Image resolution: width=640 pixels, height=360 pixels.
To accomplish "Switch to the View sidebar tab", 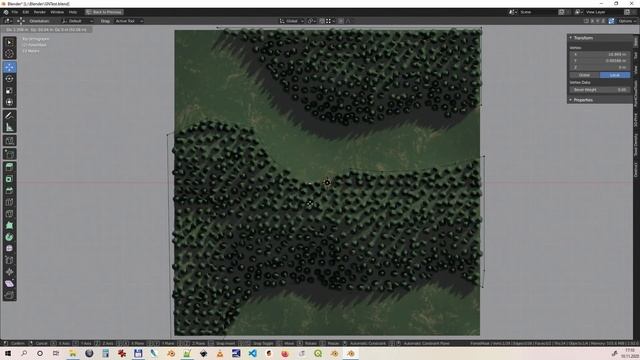I will point(636,69).
